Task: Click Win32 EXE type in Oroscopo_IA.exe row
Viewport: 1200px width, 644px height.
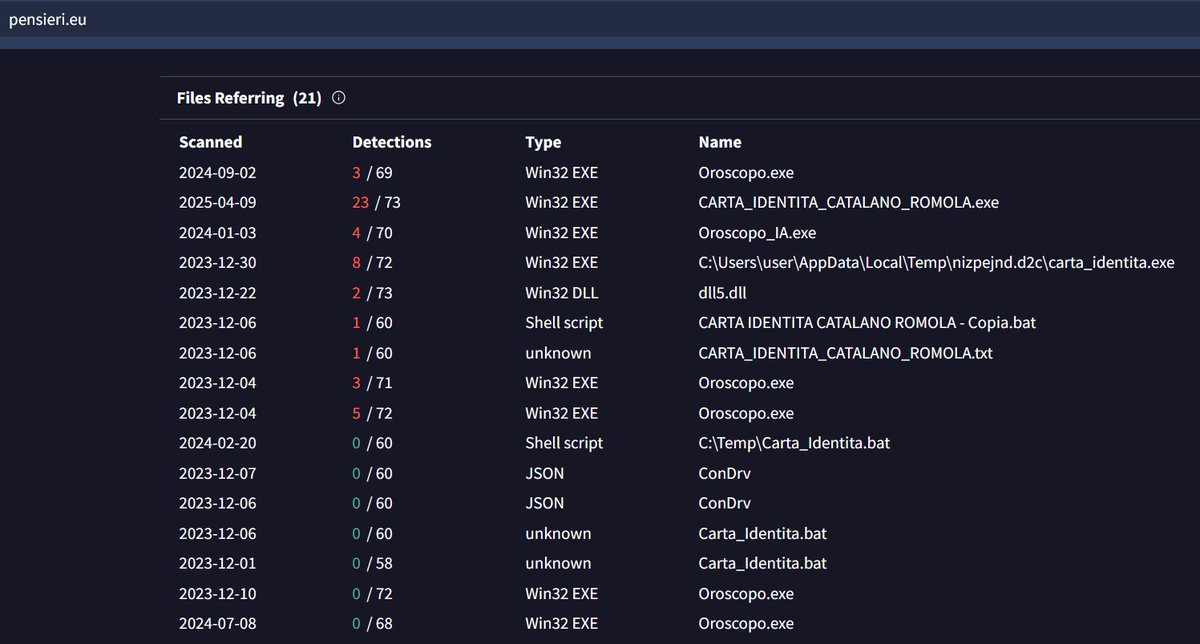Action: tap(561, 232)
